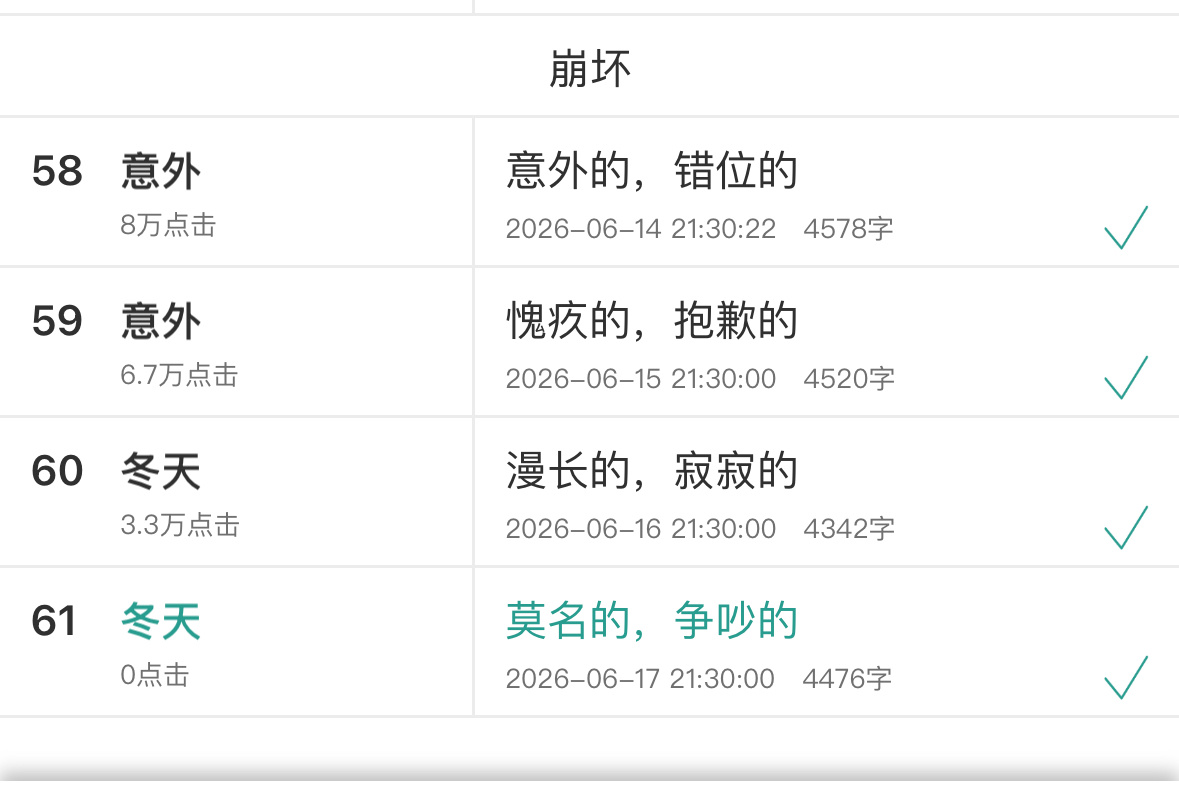Click the date 2026-06-15 21:30:00

(x=641, y=379)
